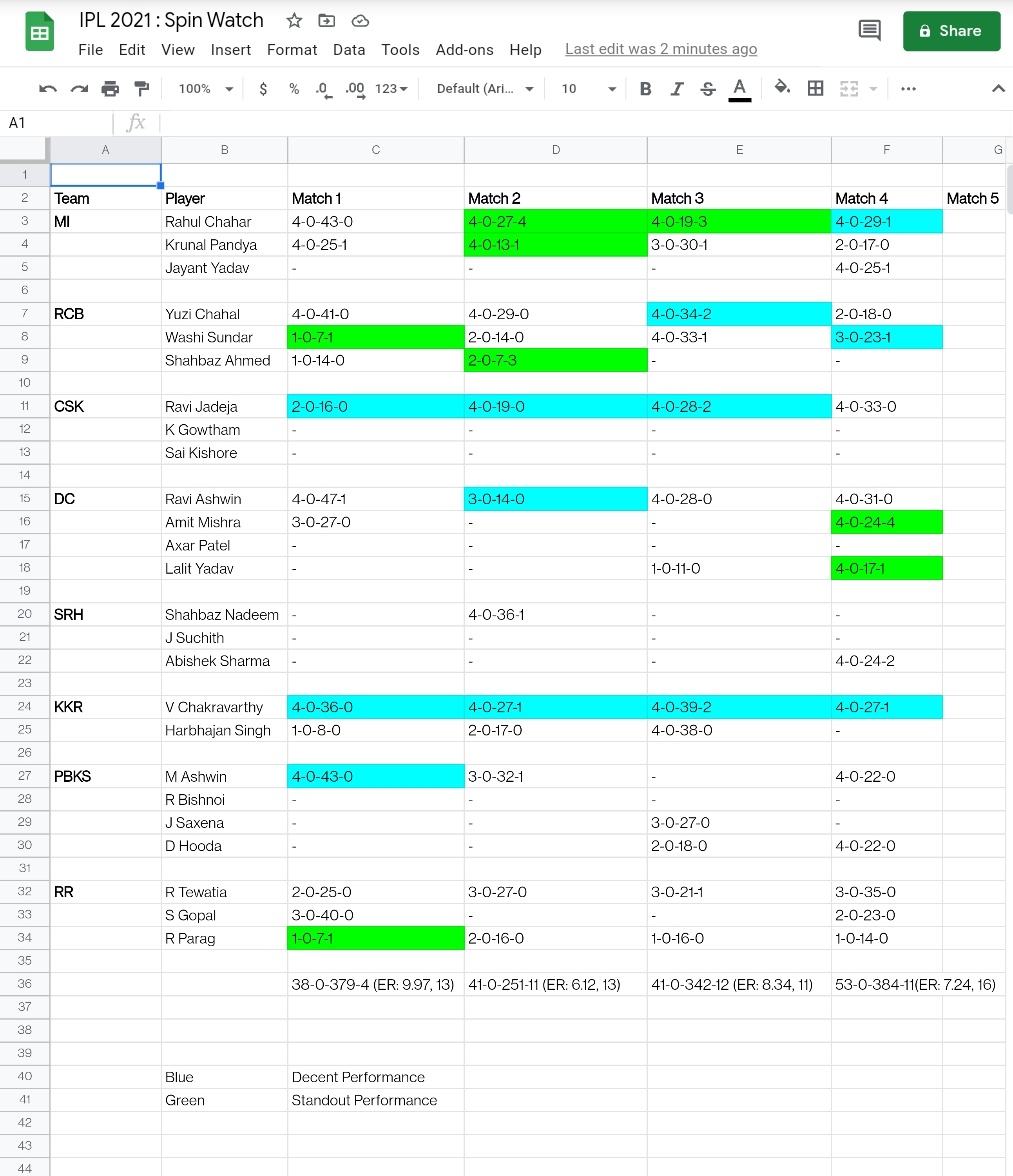The image size is (1013, 1176).
Task: Toggle italic formatting
Action: [677, 88]
